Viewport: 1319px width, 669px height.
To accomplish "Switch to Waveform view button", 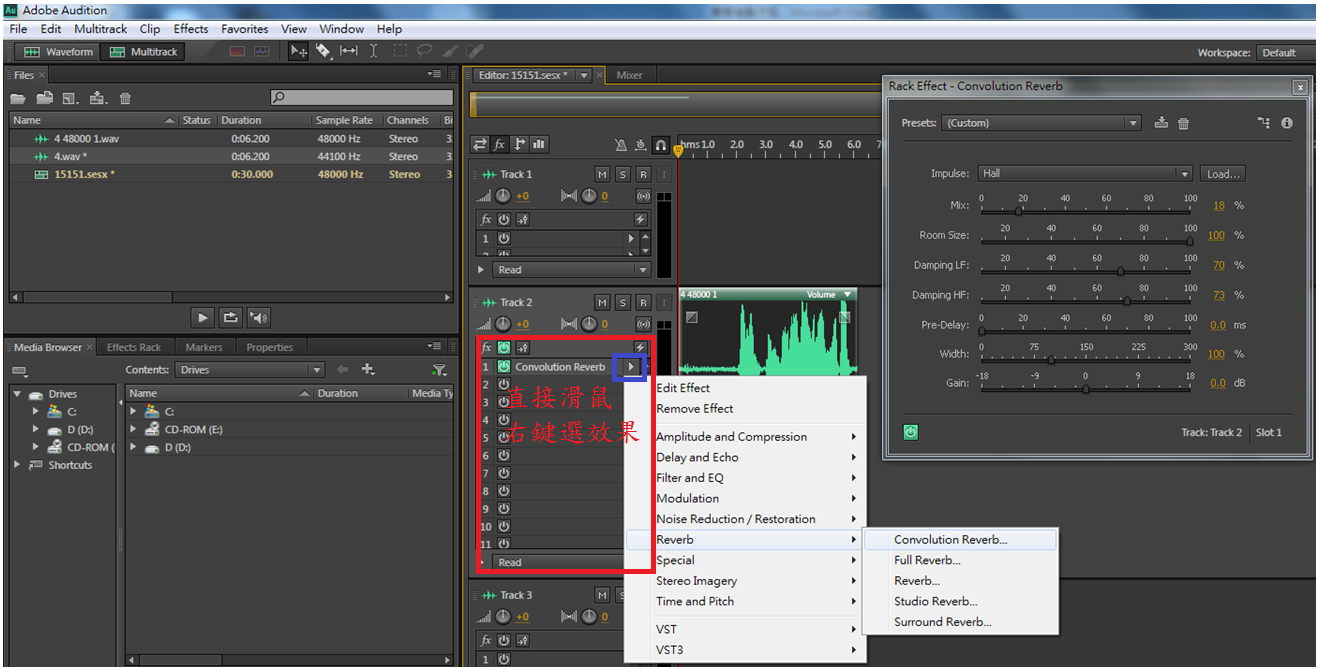I will [x=59, y=52].
